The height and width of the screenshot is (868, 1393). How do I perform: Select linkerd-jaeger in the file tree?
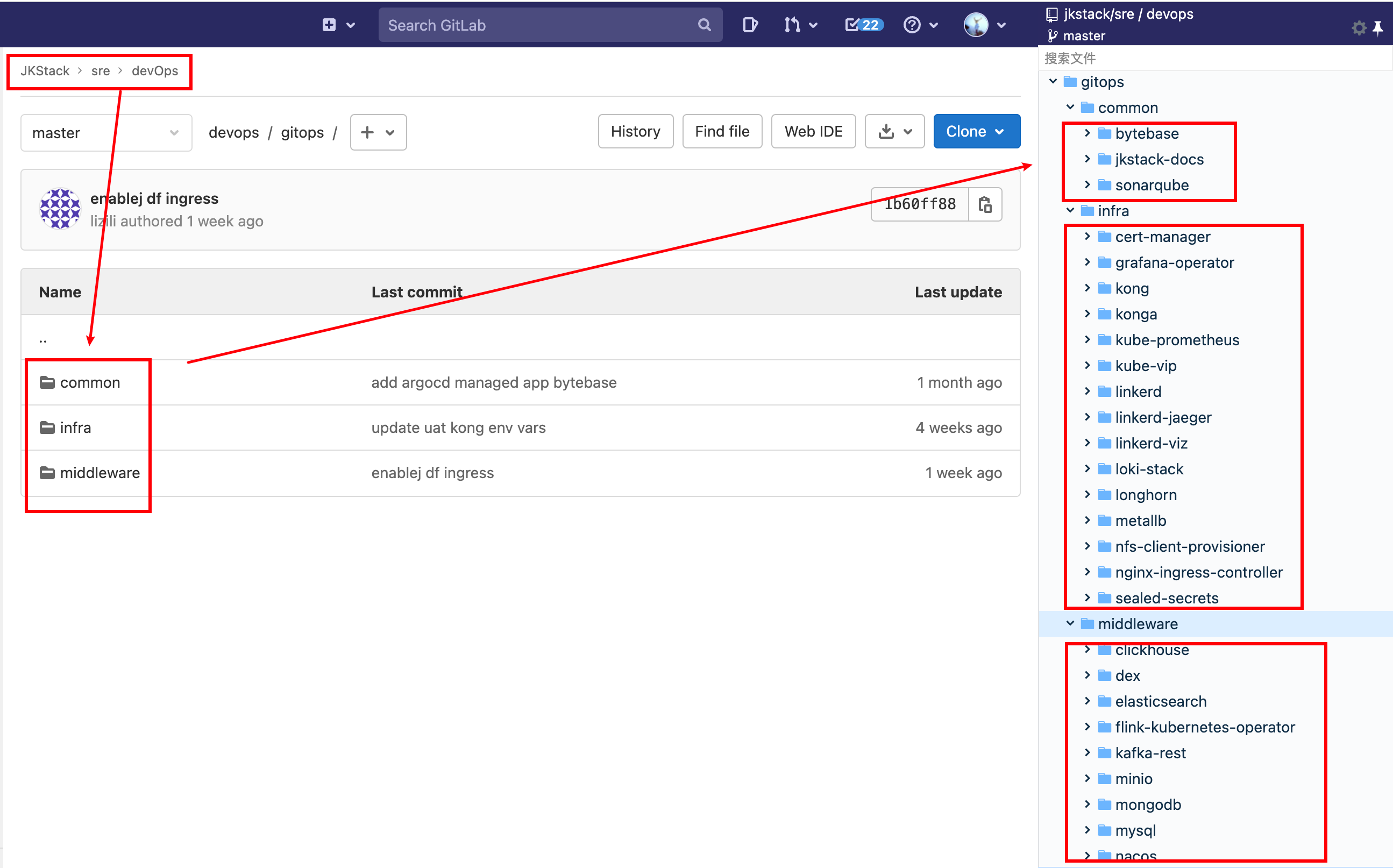coord(1163,417)
